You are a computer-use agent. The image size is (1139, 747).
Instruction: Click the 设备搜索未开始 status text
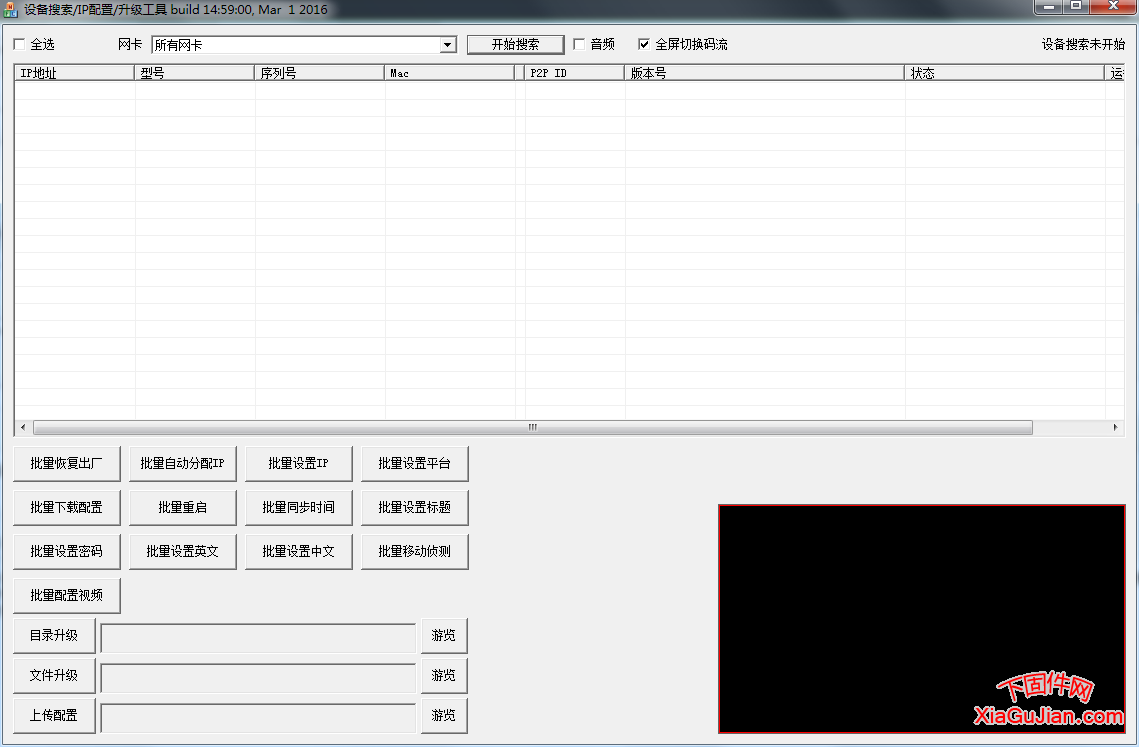[x=1083, y=44]
